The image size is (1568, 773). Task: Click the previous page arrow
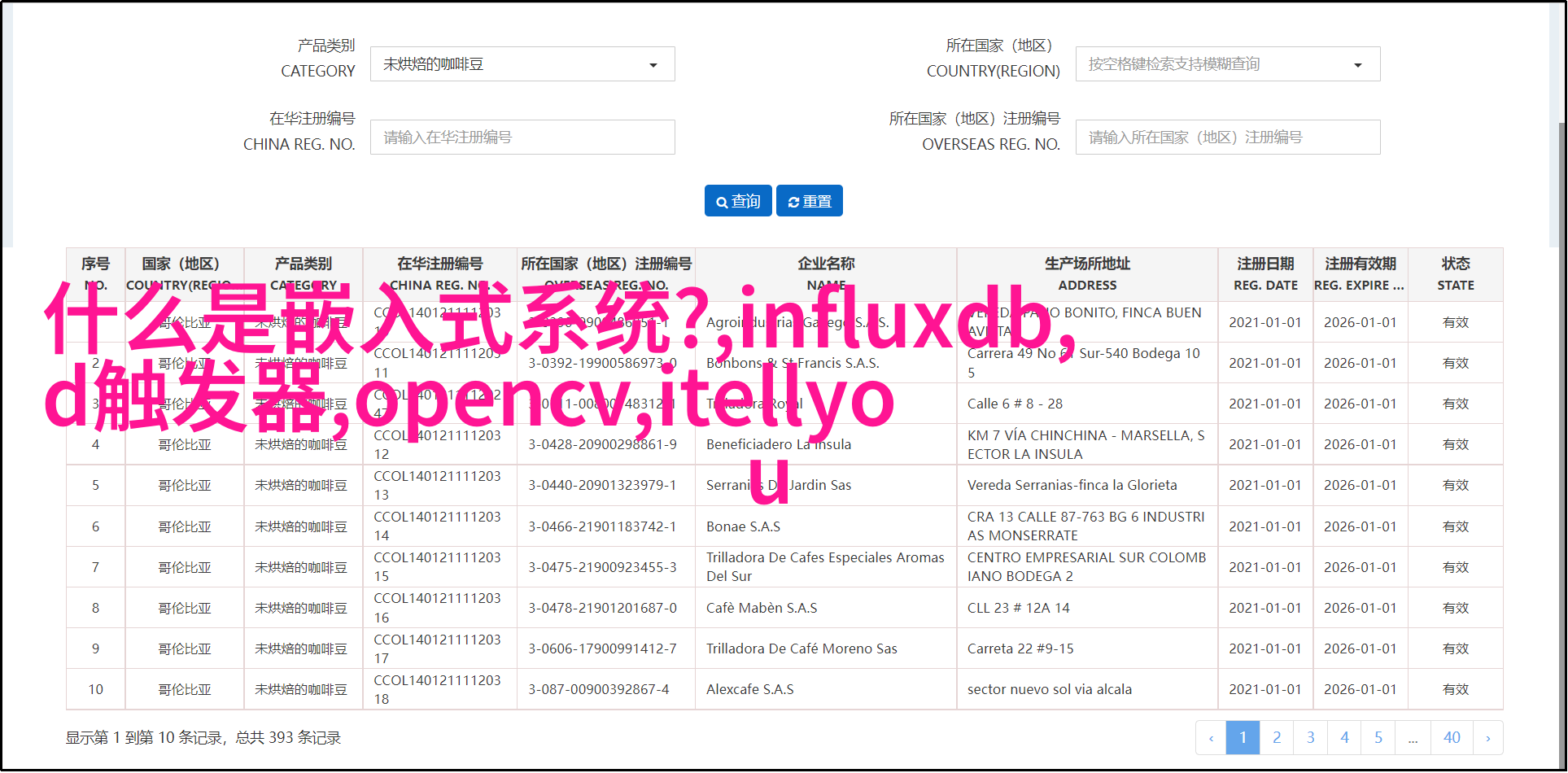[x=1211, y=737]
